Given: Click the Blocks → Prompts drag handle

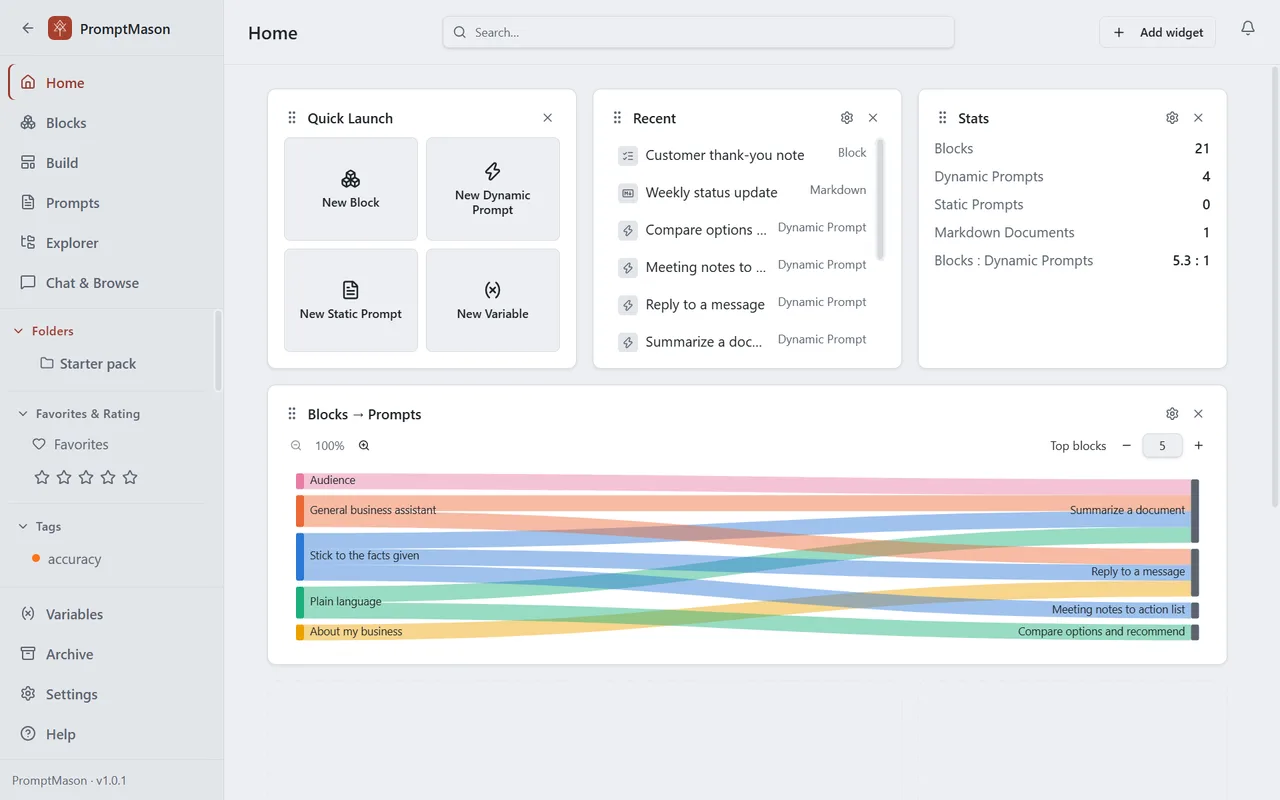Looking at the screenshot, I should [x=292, y=414].
